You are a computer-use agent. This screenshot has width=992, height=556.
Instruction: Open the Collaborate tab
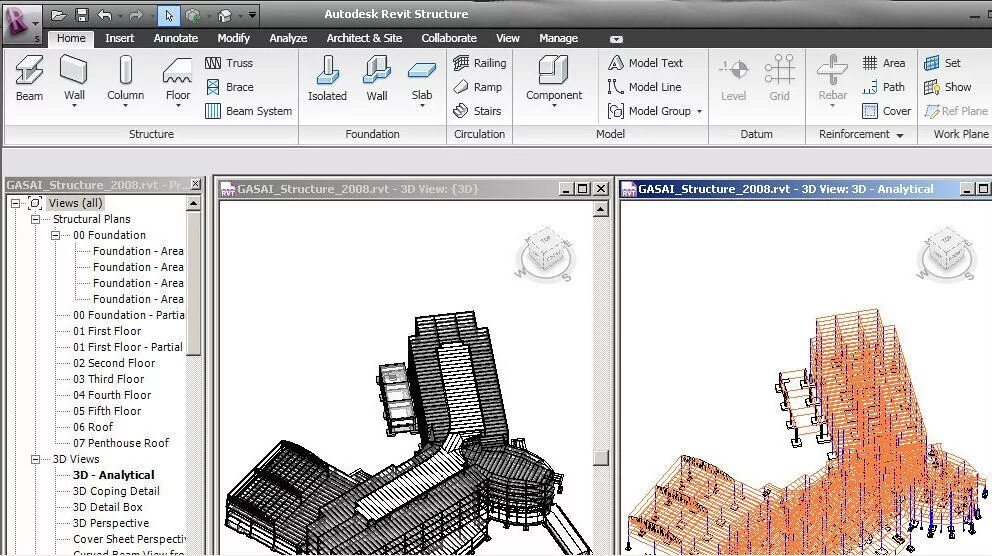click(x=449, y=38)
